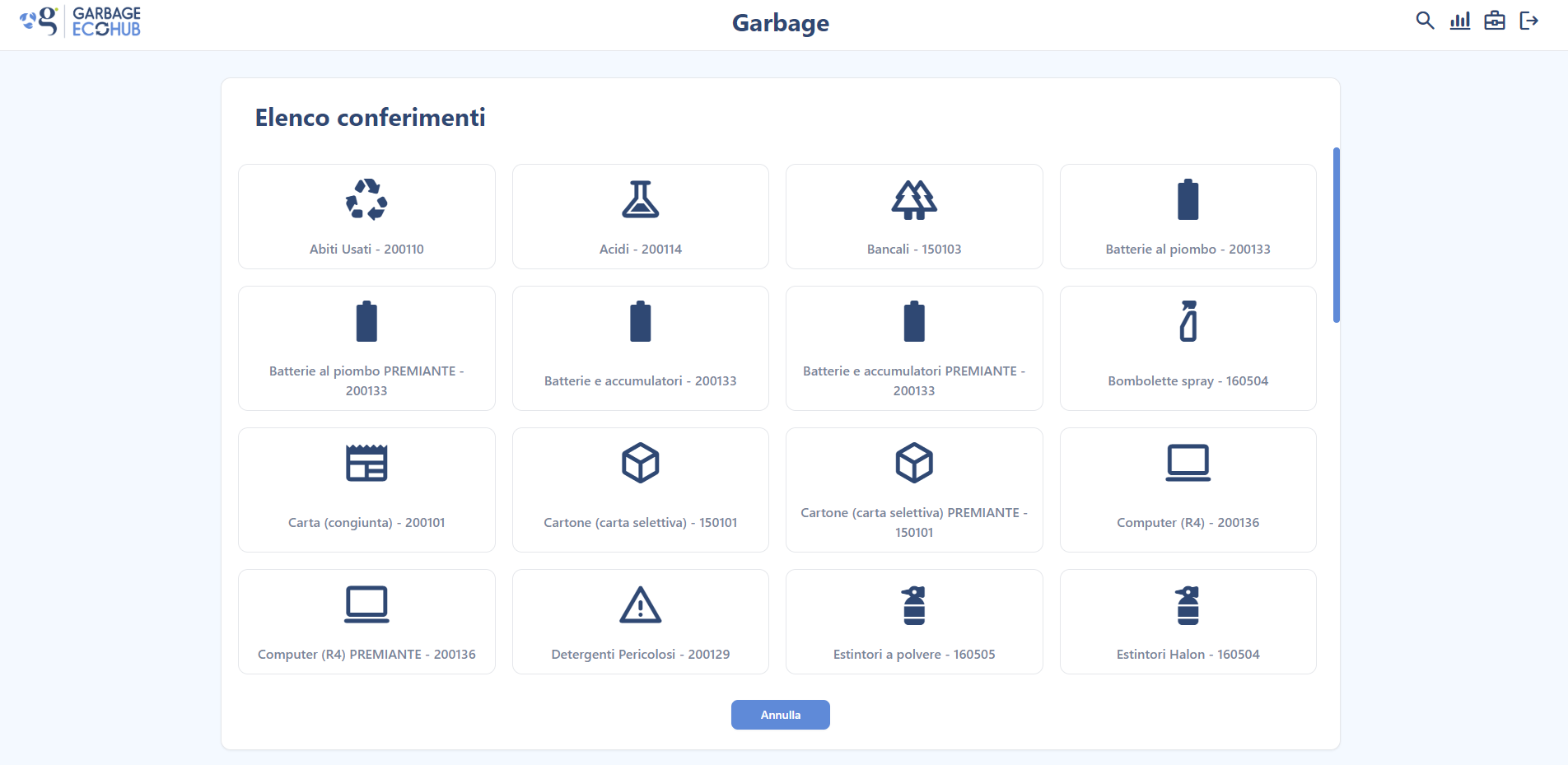Click the search magnifier icon
Viewport: 1568px width, 765px height.
[x=1425, y=21]
